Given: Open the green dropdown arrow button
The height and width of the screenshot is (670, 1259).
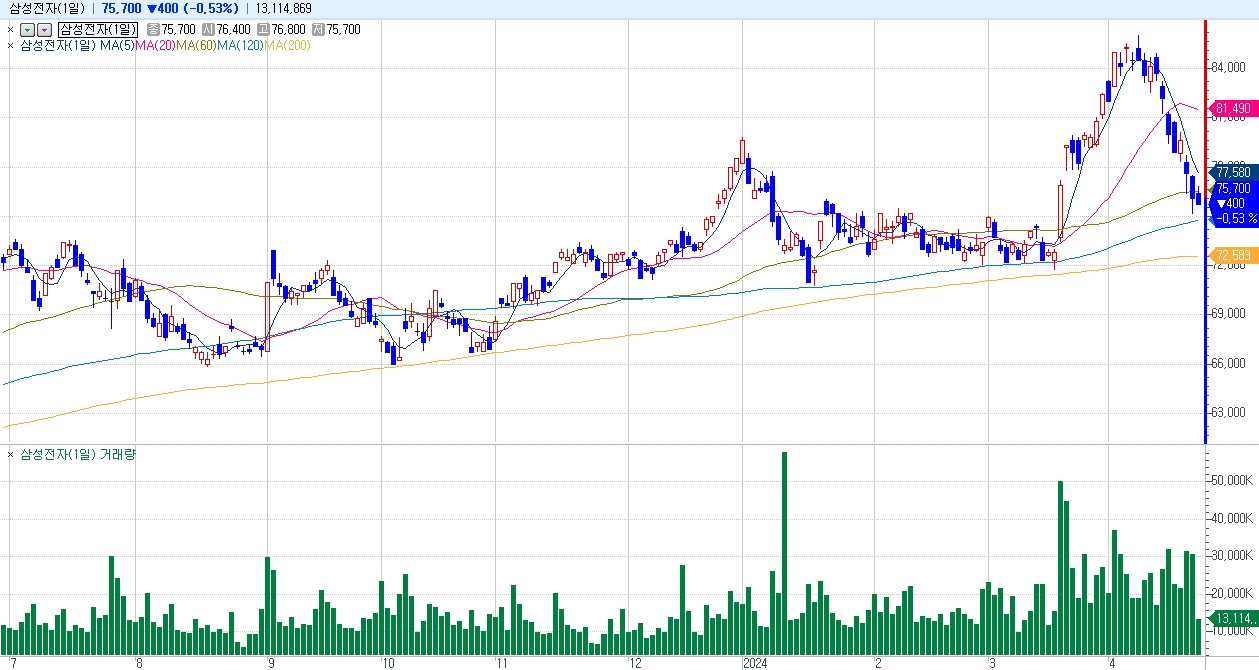Looking at the screenshot, I should 28,29.
